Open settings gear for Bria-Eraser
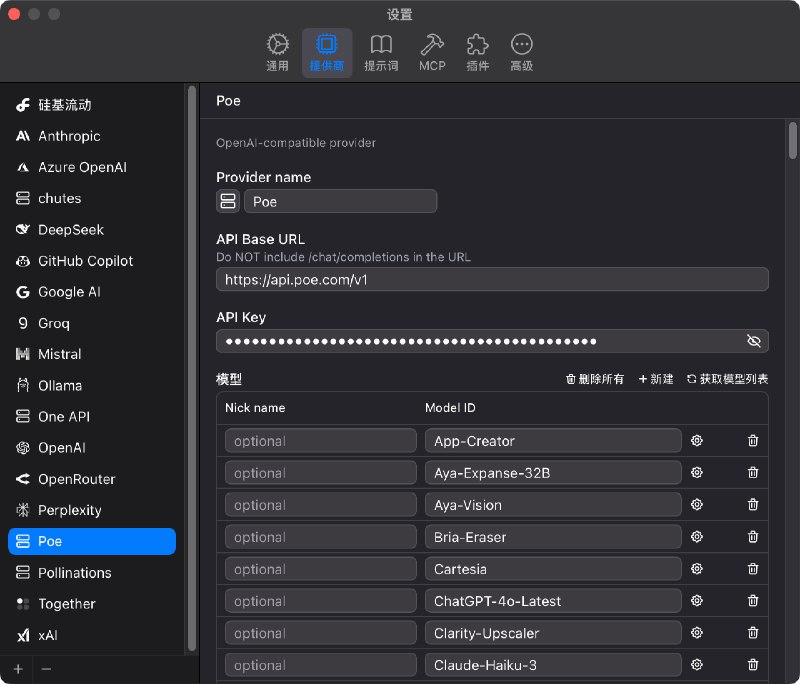Screen dimensions: 800x684 click(697, 537)
